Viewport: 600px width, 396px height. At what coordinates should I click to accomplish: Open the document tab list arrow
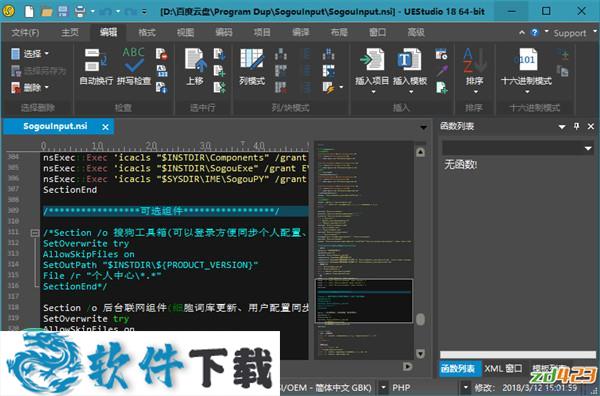(x=423, y=127)
